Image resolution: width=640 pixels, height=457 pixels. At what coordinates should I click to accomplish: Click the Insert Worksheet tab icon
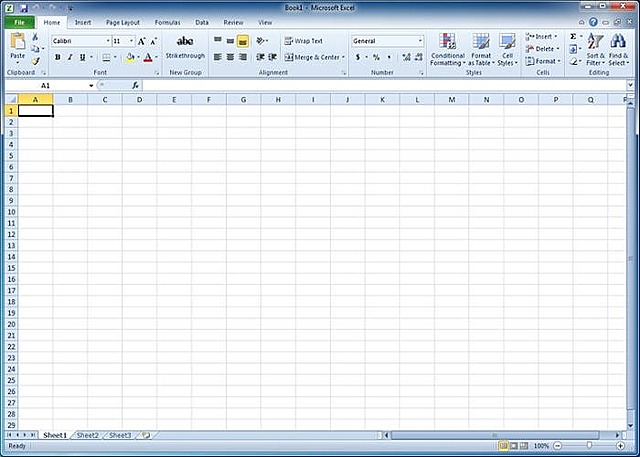[146, 435]
